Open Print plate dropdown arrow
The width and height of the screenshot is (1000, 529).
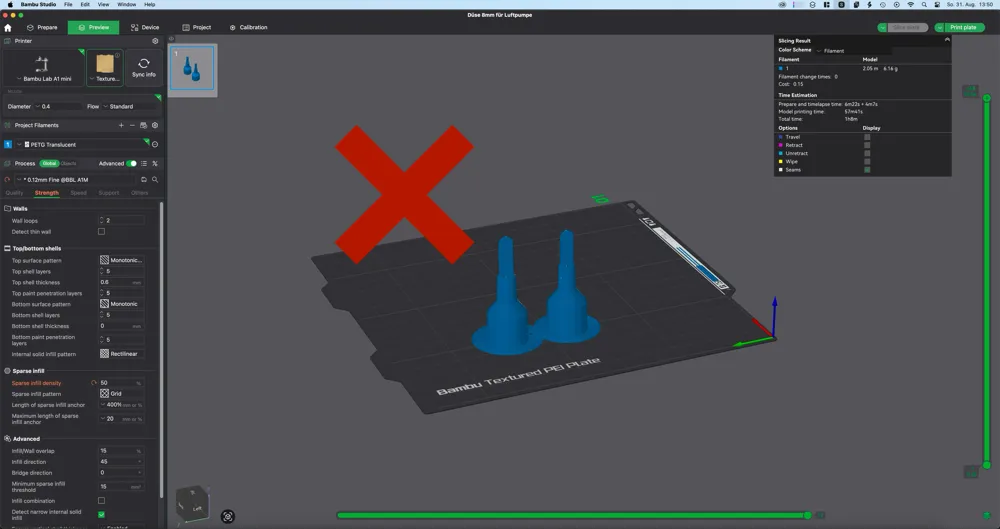(939, 27)
